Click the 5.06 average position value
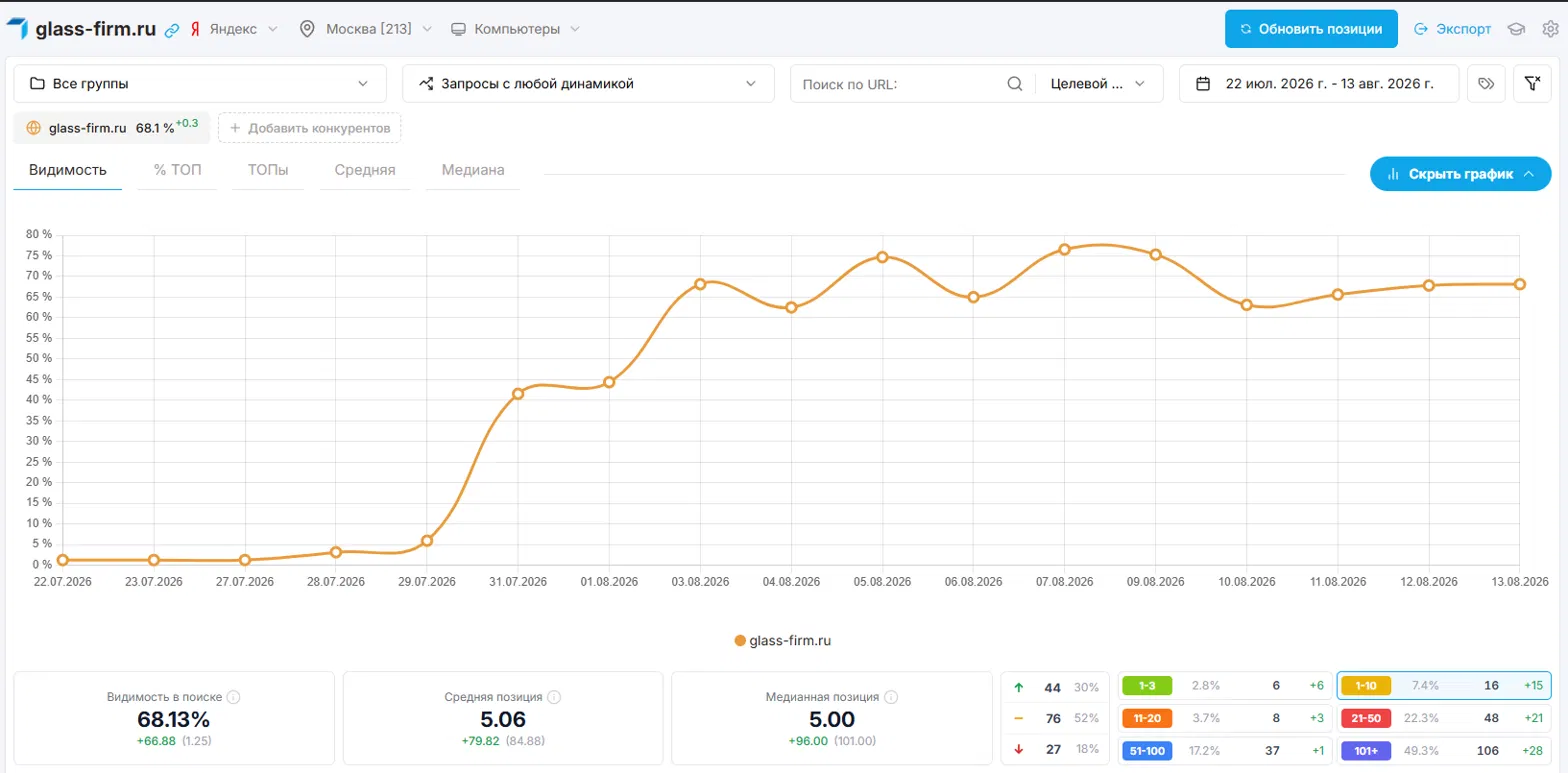This screenshot has height=773, width=1568. pyautogui.click(x=503, y=719)
